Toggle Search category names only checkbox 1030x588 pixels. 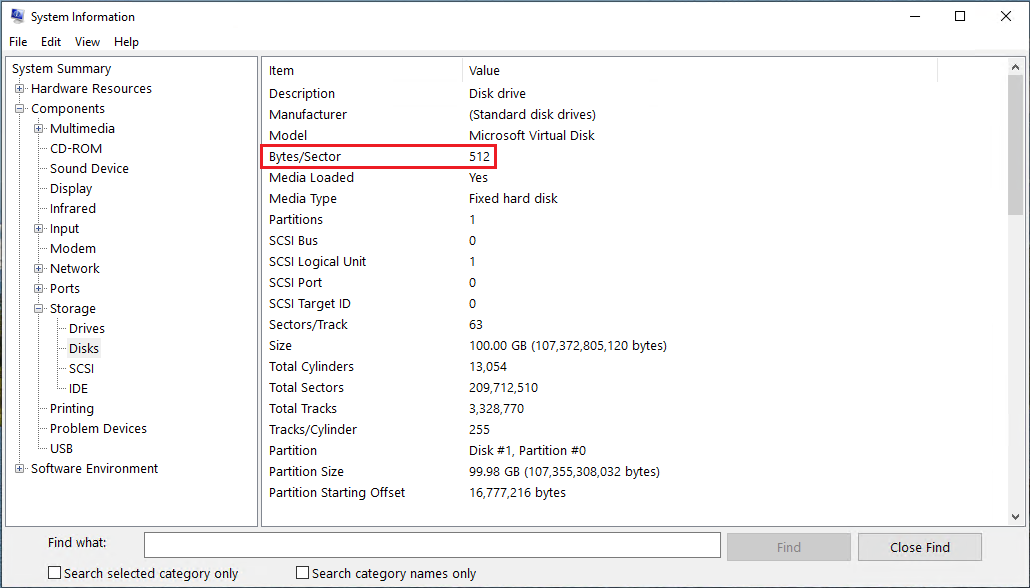(303, 573)
